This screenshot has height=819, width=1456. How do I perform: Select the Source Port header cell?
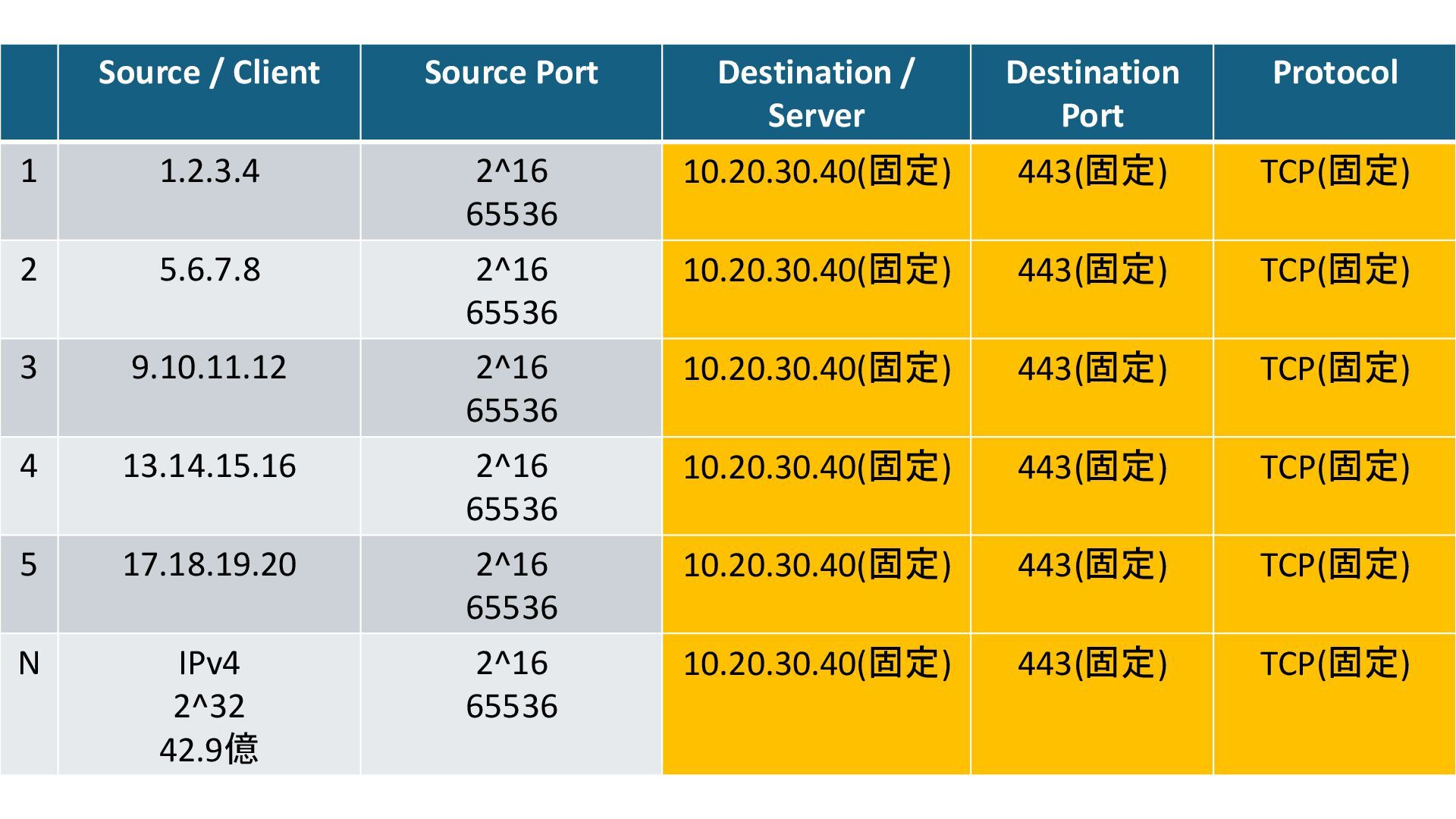coord(511,93)
